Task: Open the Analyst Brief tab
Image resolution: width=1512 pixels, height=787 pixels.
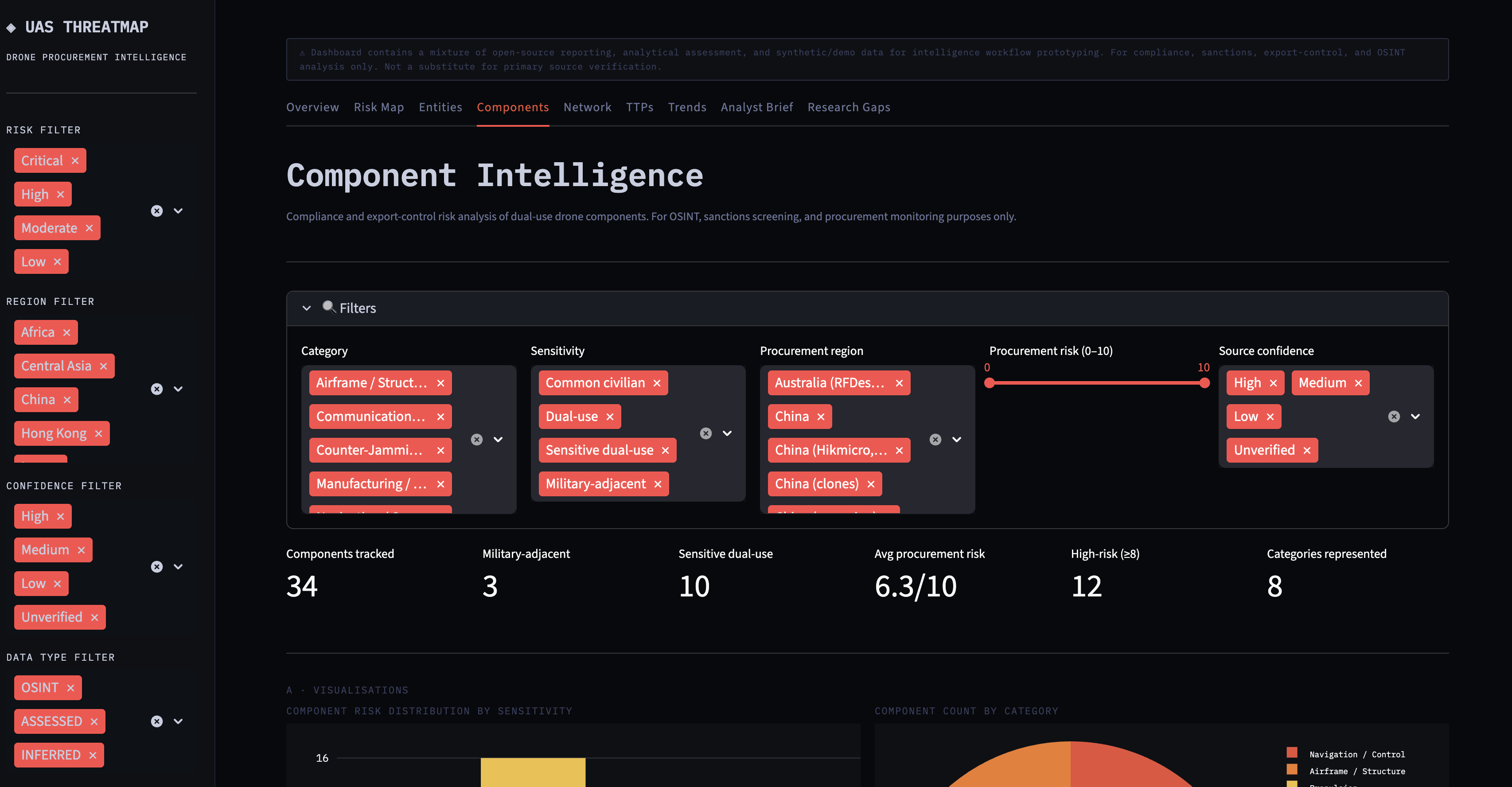Action: [x=756, y=107]
